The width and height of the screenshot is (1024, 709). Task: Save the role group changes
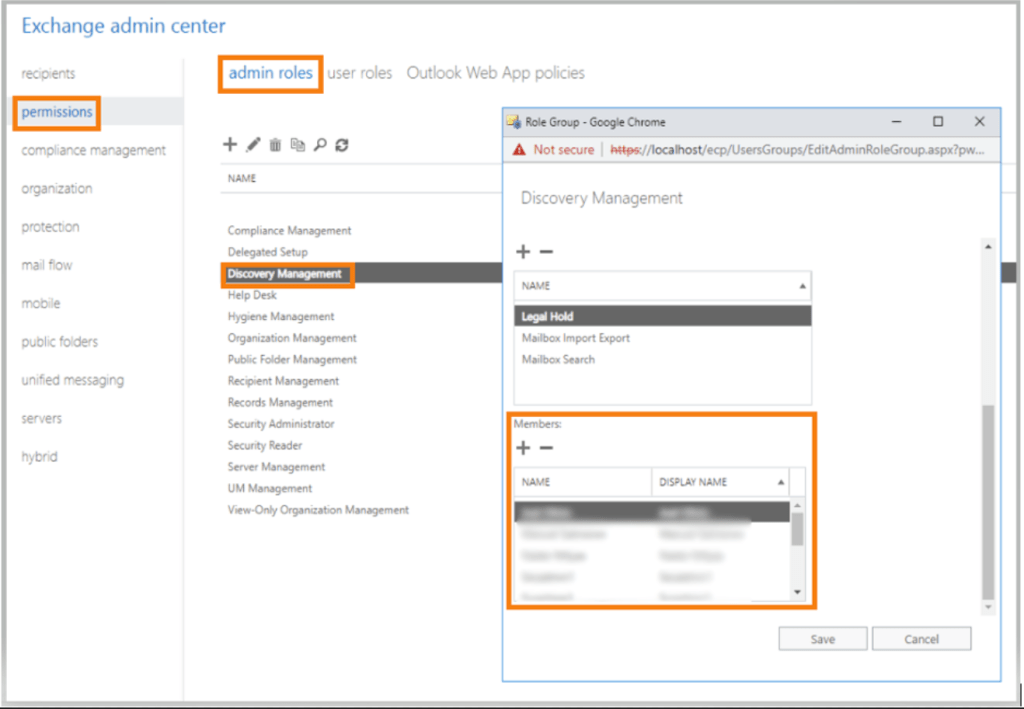click(823, 639)
